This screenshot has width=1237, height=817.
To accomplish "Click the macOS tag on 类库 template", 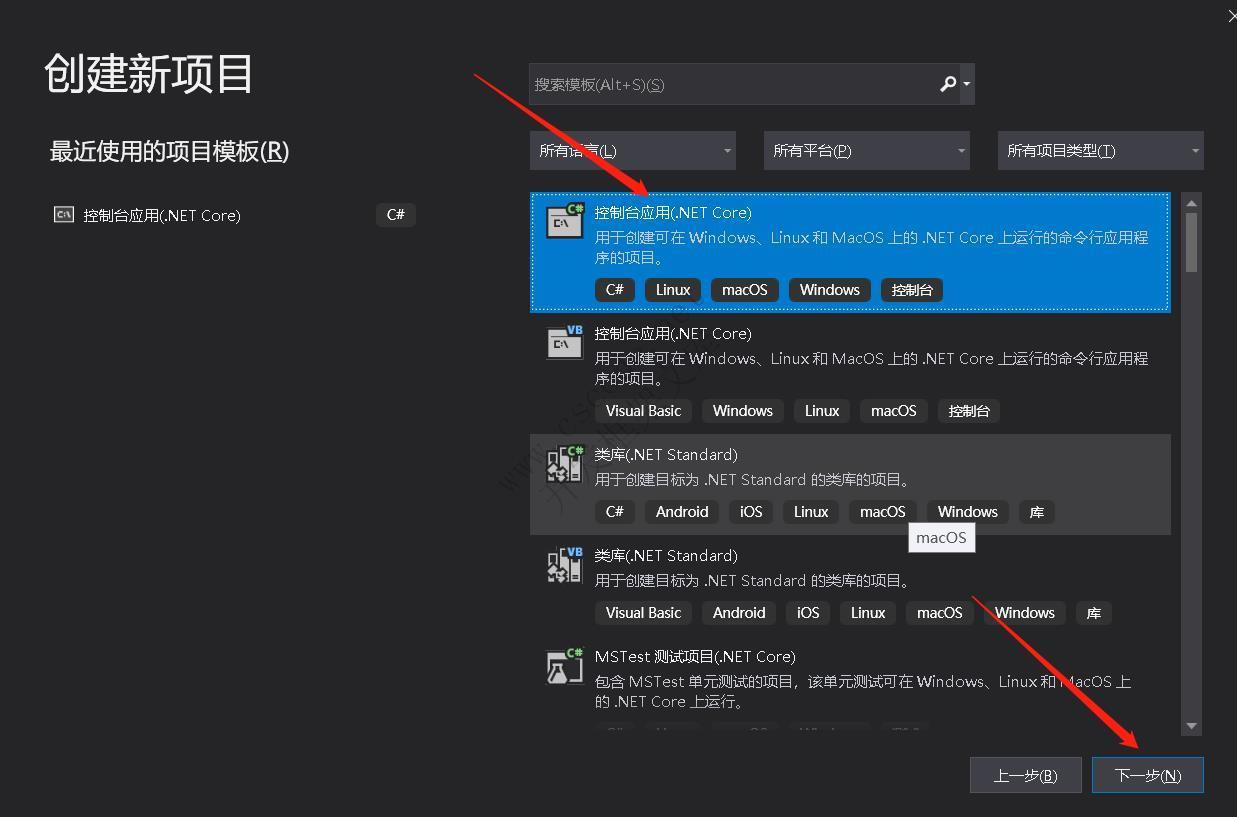I will pos(882,511).
